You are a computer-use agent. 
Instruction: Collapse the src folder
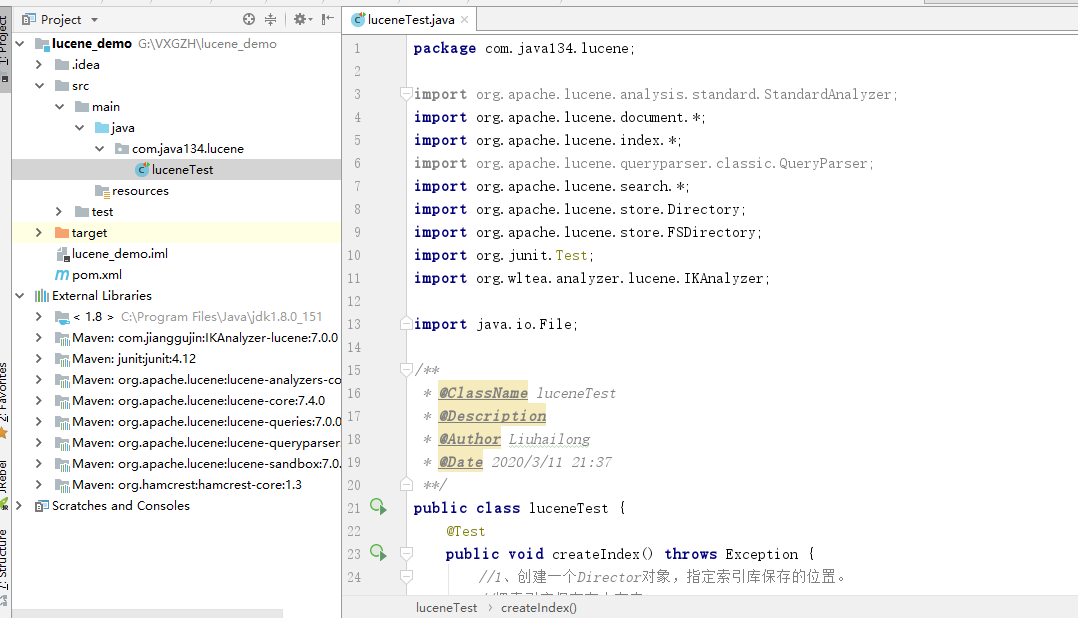point(39,86)
